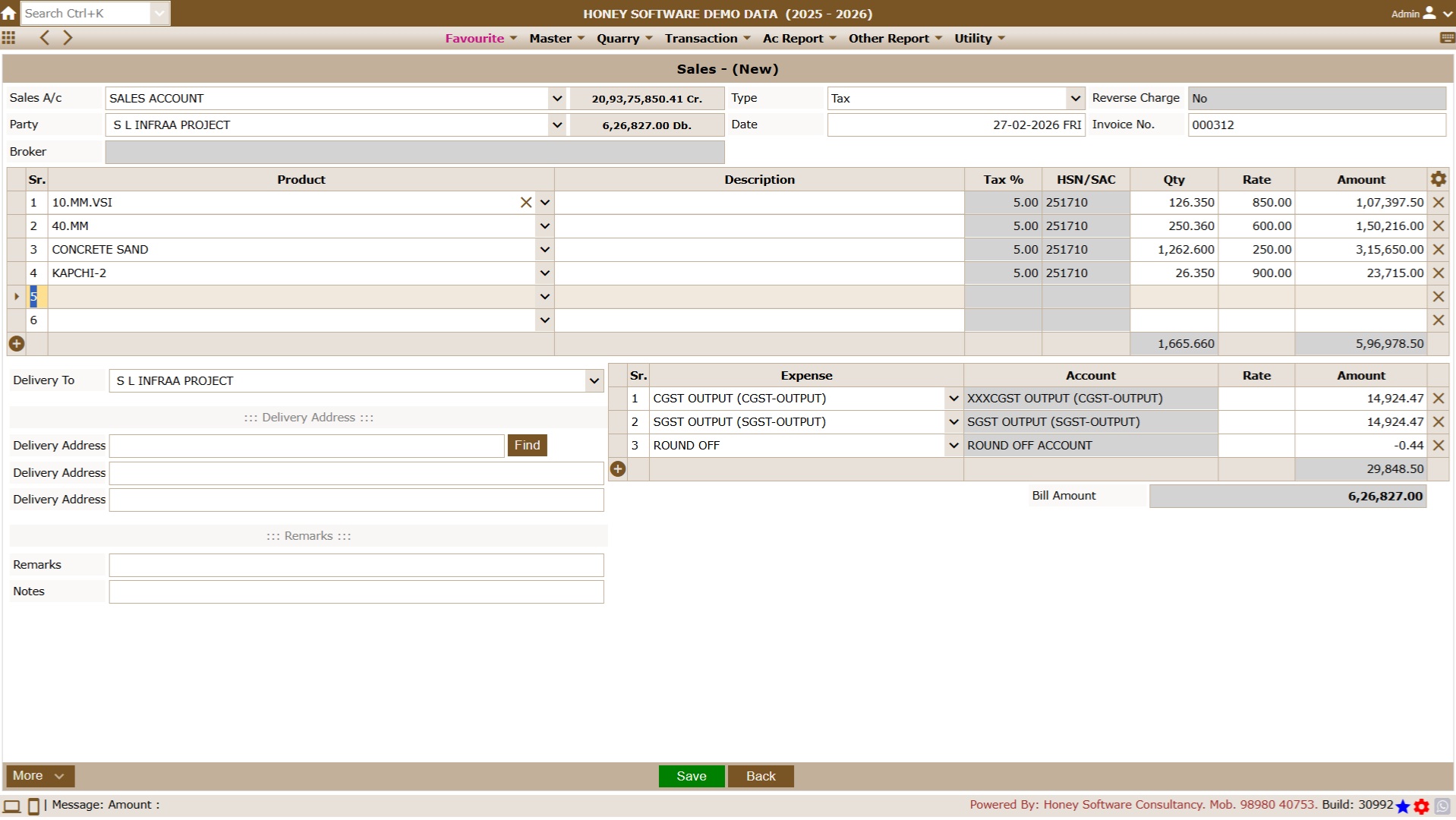Open product grid settings gear icon
The image size is (1456, 820).
click(x=1438, y=179)
